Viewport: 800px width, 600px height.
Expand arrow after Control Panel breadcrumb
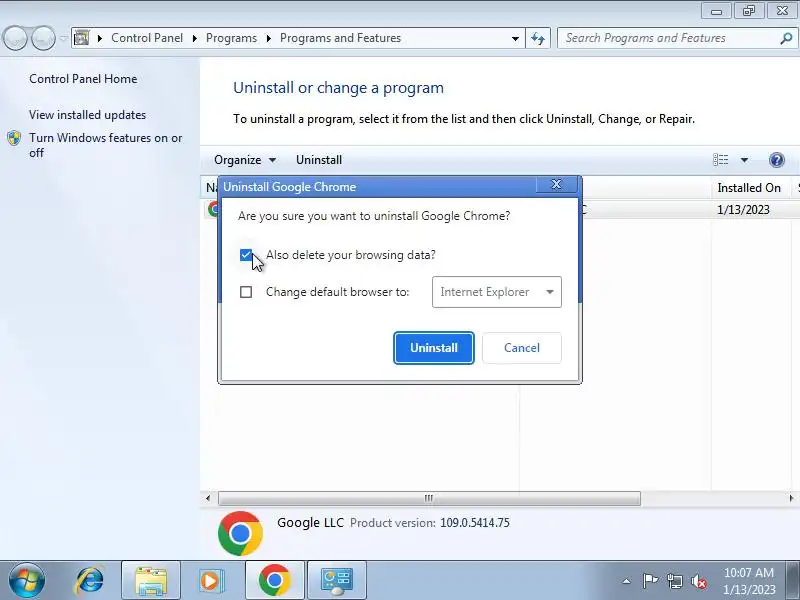194,38
